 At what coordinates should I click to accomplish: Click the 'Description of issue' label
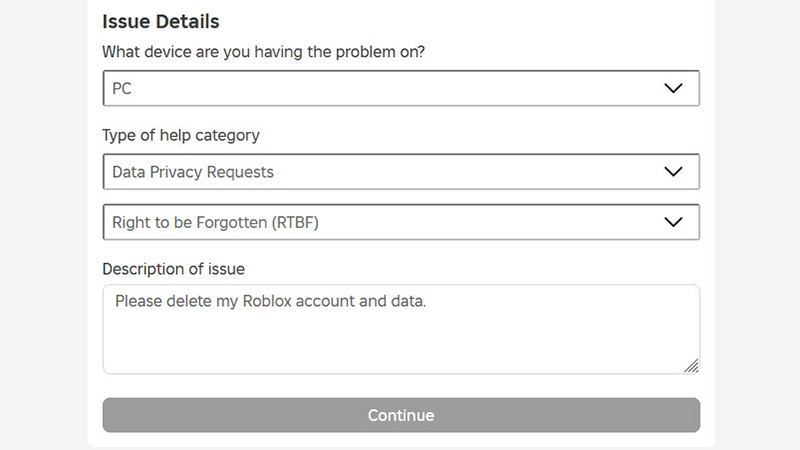(x=173, y=269)
